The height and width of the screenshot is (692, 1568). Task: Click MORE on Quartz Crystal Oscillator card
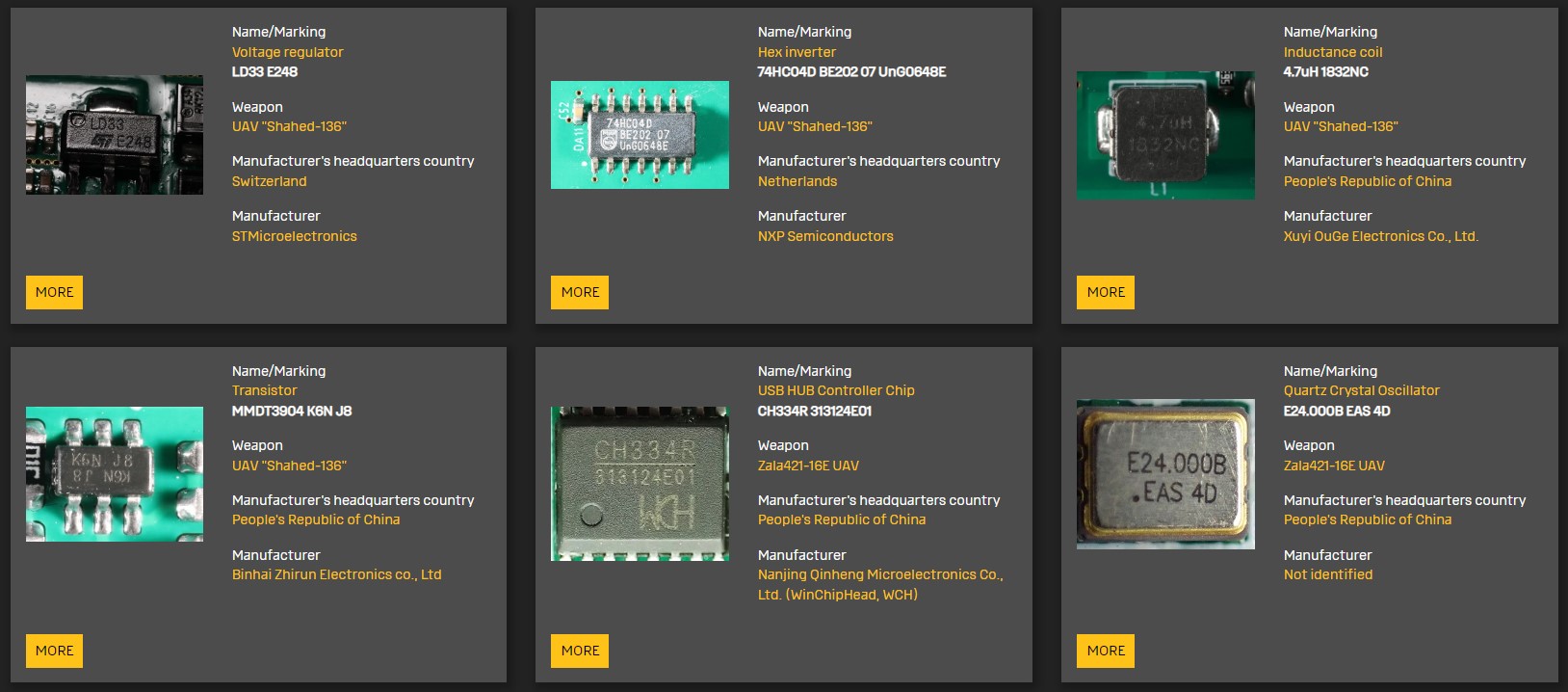pyautogui.click(x=1106, y=651)
